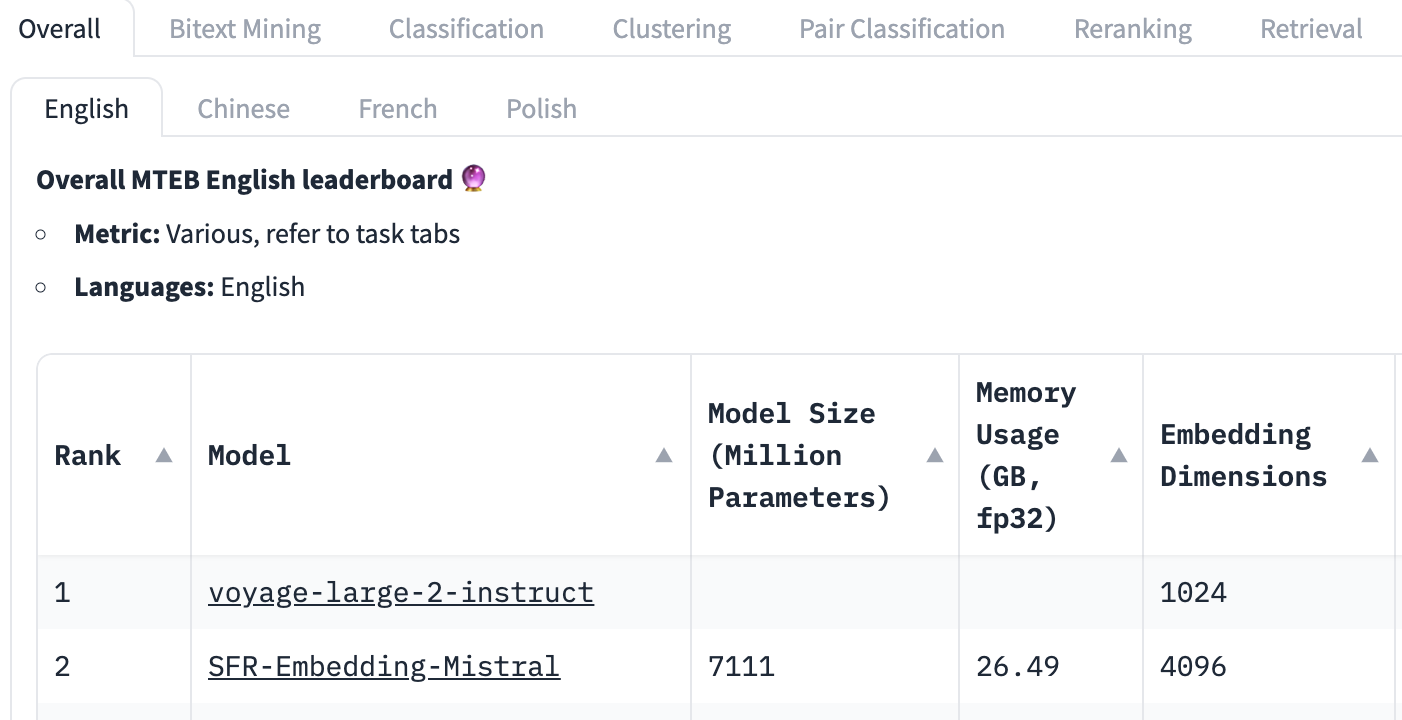Viewport: 1402px width, 720px height.
Task: Click the 4096 embedding dimensions cell
Action: tap(1193, 666)
